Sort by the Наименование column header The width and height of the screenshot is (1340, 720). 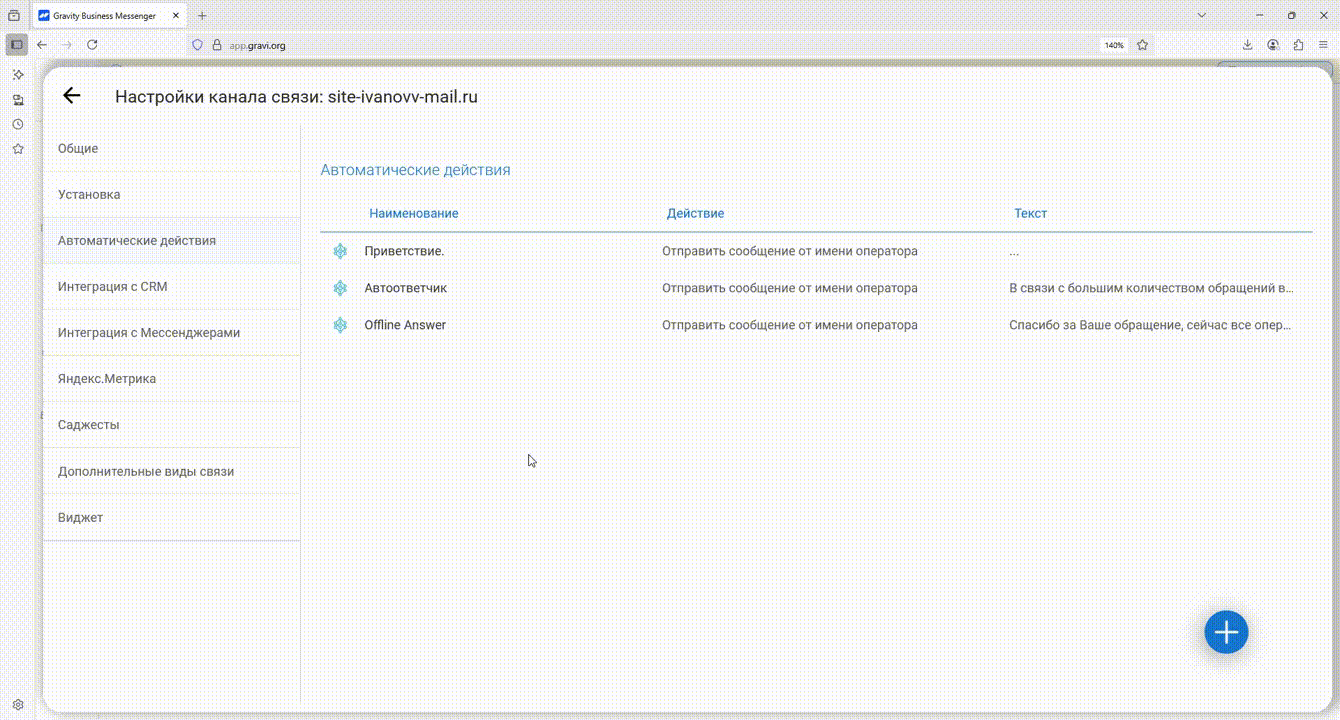(x=413, y=213)
